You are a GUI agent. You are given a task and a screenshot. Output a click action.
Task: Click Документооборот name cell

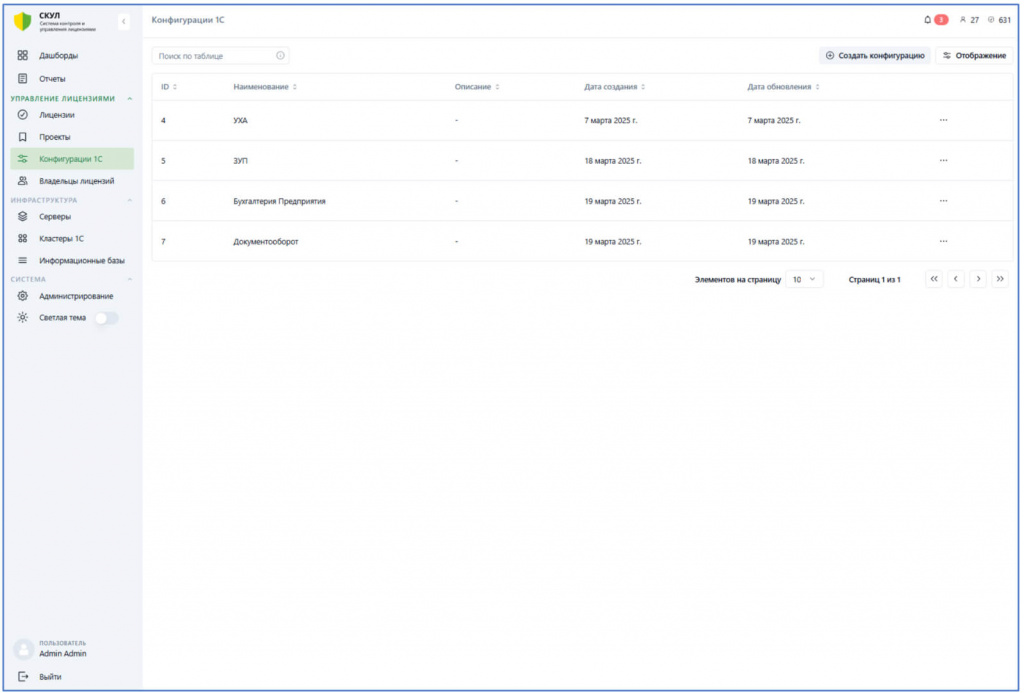coord(266,242)
